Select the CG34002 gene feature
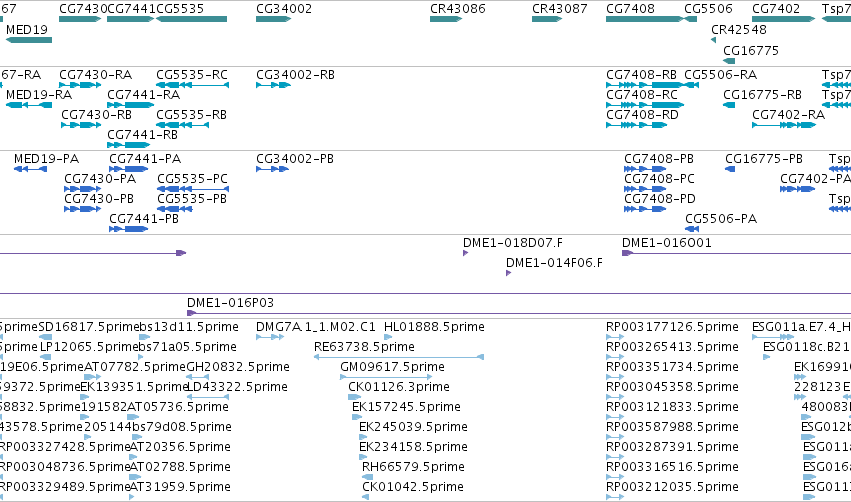Viewport: 851px width, 502px height. tap(274, 19)
